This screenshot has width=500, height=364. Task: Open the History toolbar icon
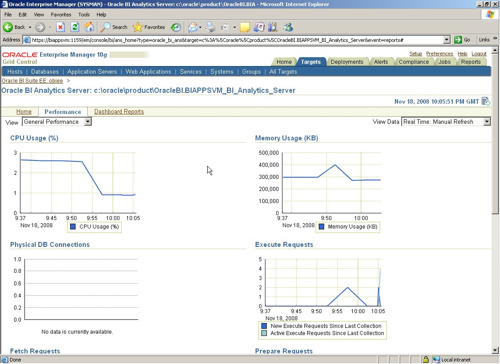click(176, 27)
